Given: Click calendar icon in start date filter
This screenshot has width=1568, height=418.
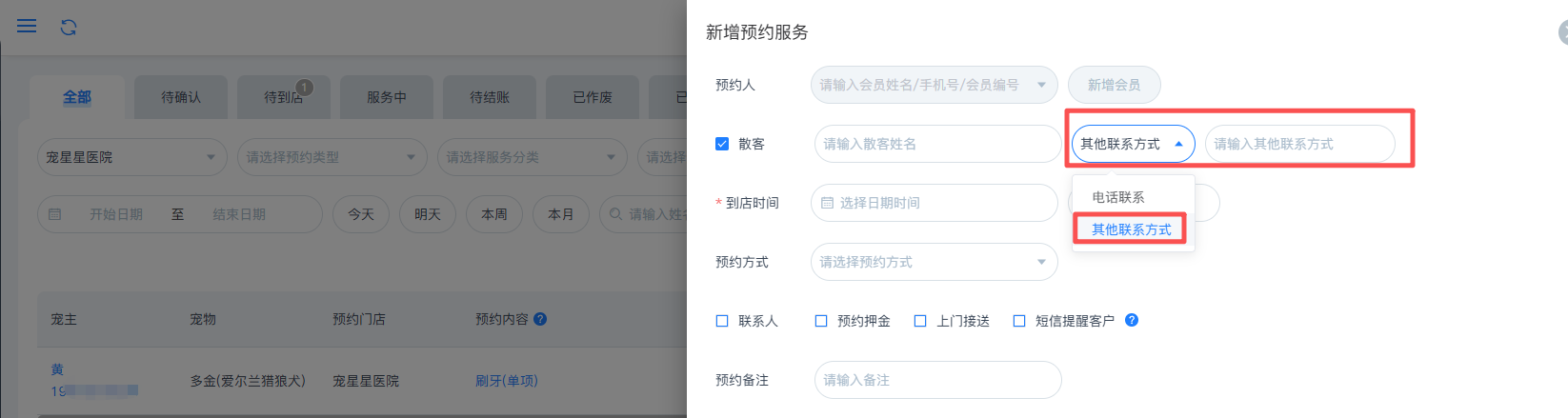Looking at the screenshot, I should click(x=55, y=214).
